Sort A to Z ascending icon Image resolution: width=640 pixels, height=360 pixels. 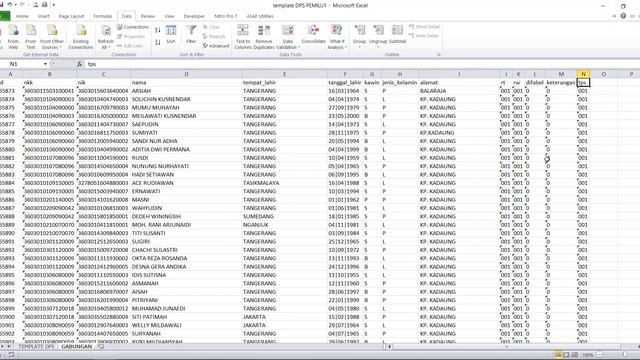(x=158, y=30)
